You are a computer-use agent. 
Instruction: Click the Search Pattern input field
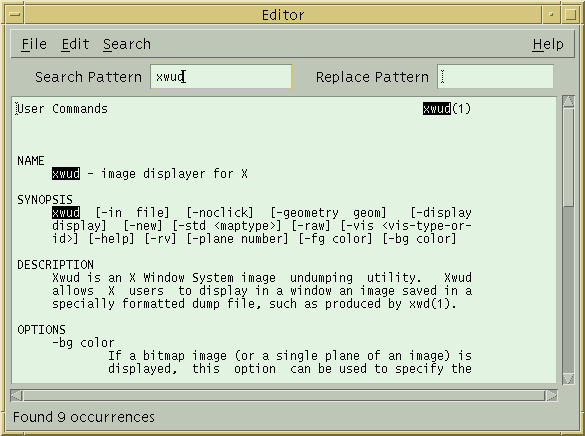click(x=221, y=76)
